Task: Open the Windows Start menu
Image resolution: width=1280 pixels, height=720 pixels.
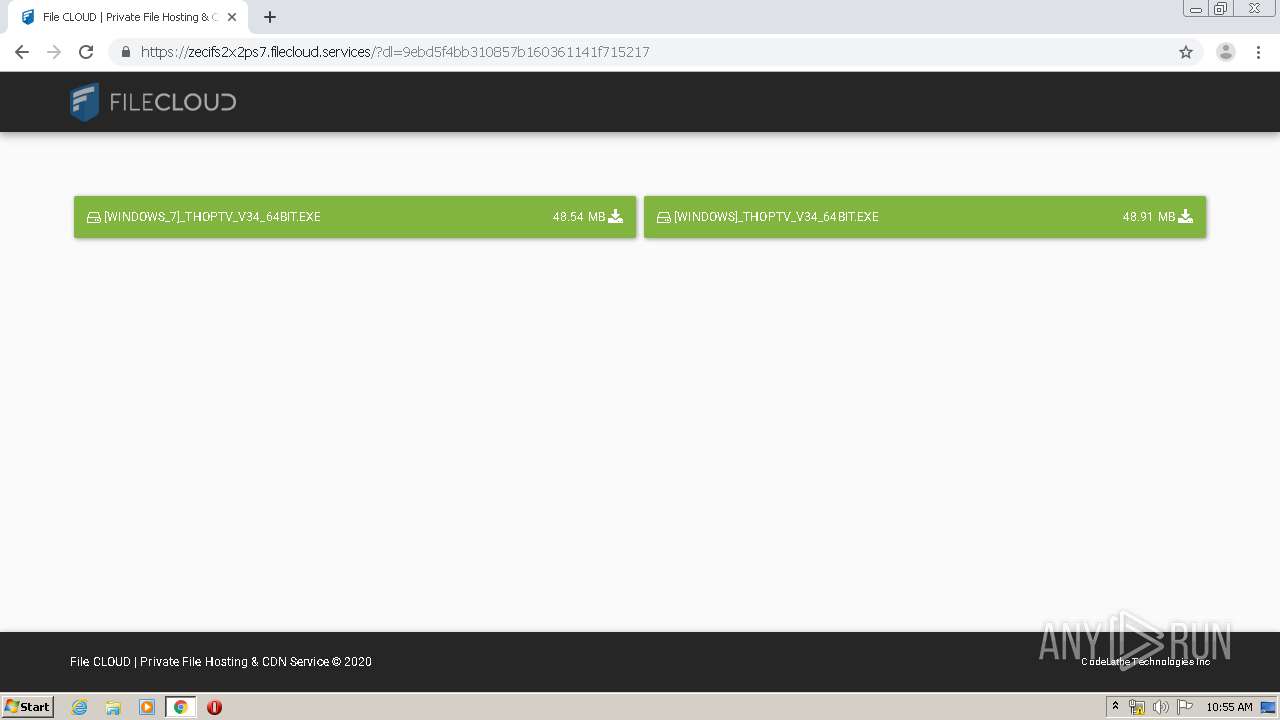Action: 28,707
